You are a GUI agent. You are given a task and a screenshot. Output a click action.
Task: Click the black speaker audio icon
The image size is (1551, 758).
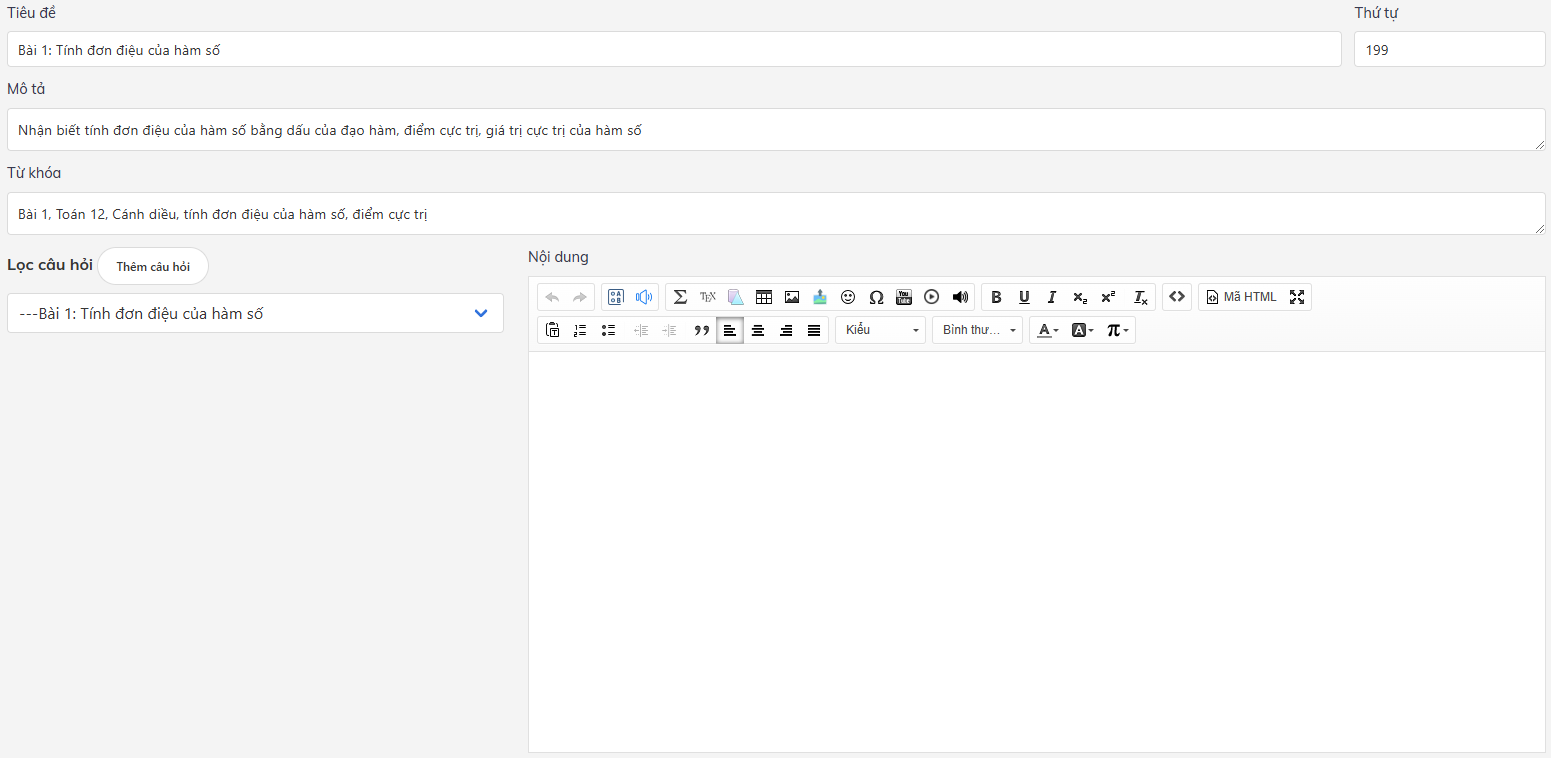(960, 297)
